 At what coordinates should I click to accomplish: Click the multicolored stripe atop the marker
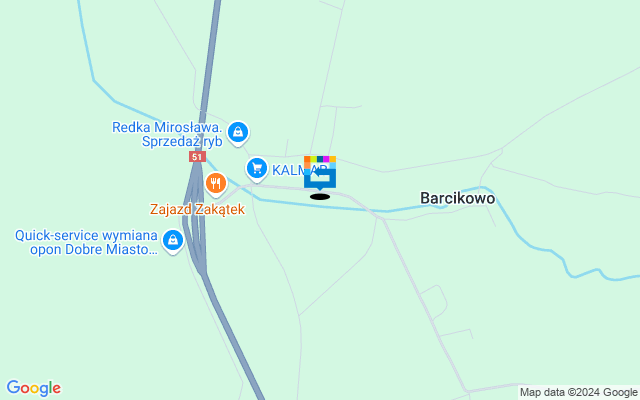pos(320,159)
